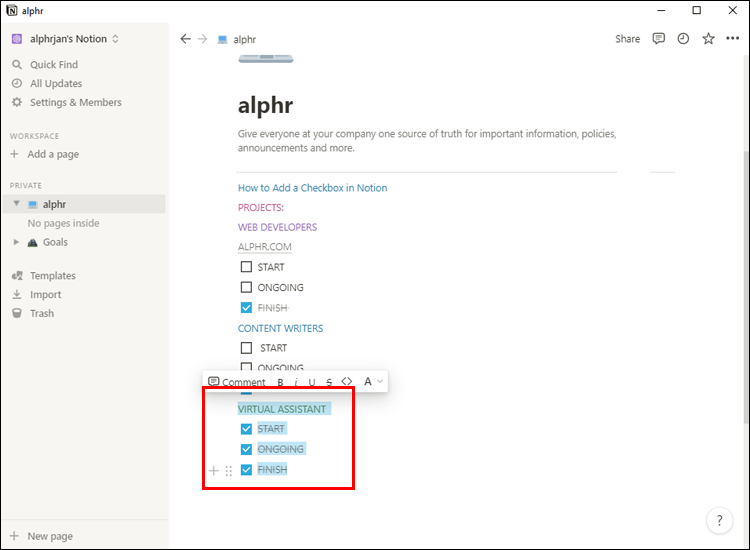Star the page as favorite

pos(708,39)
